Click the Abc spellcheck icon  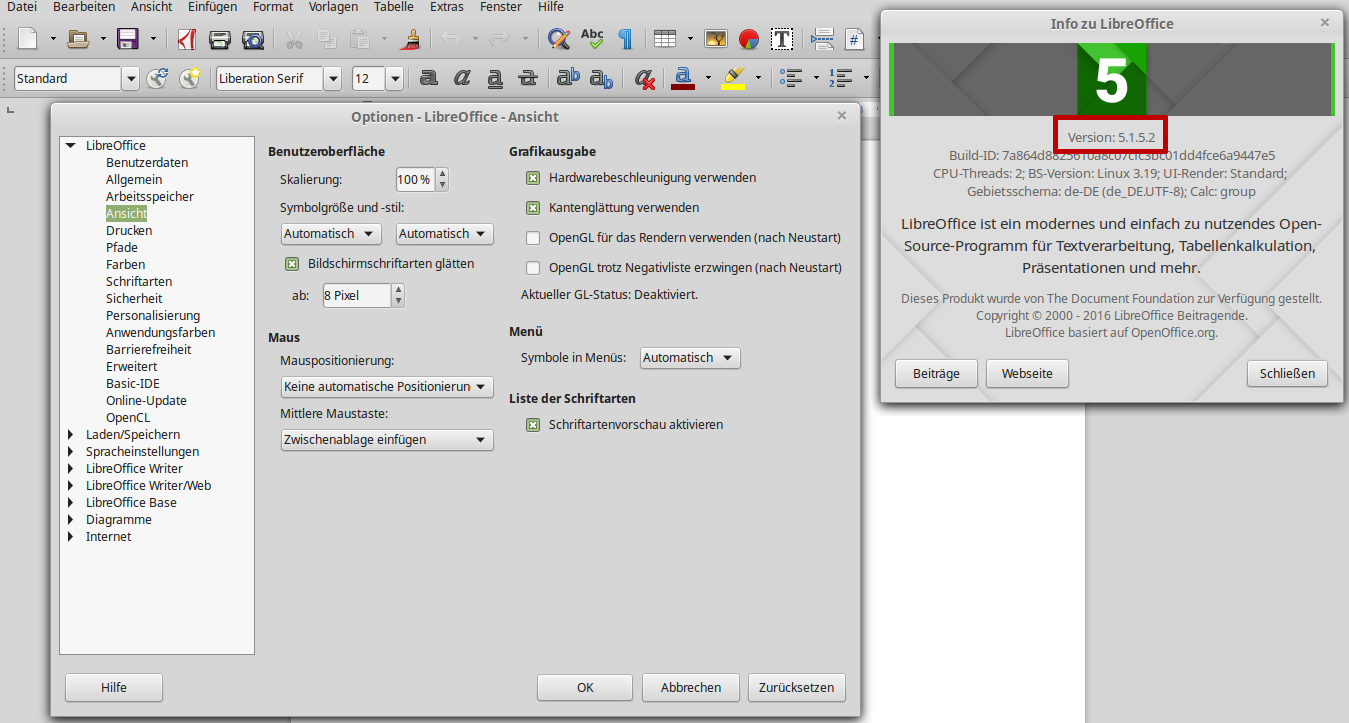592,39
